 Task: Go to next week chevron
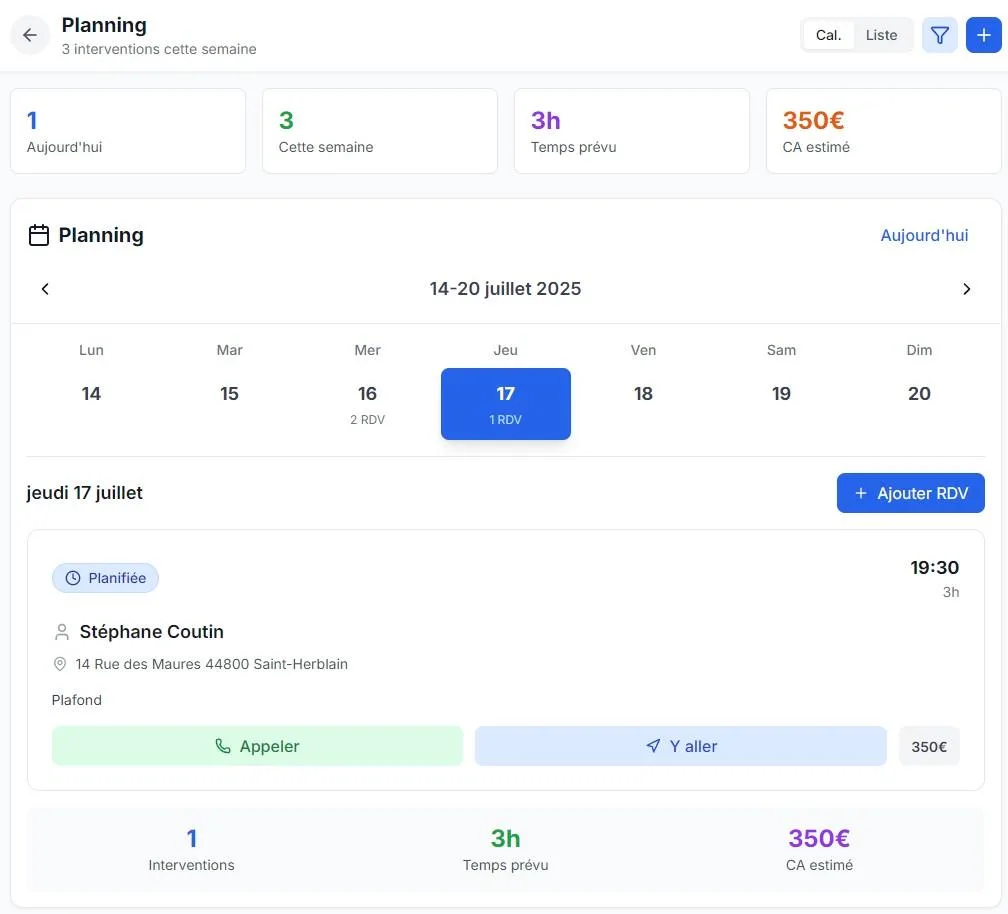(966, 289)
